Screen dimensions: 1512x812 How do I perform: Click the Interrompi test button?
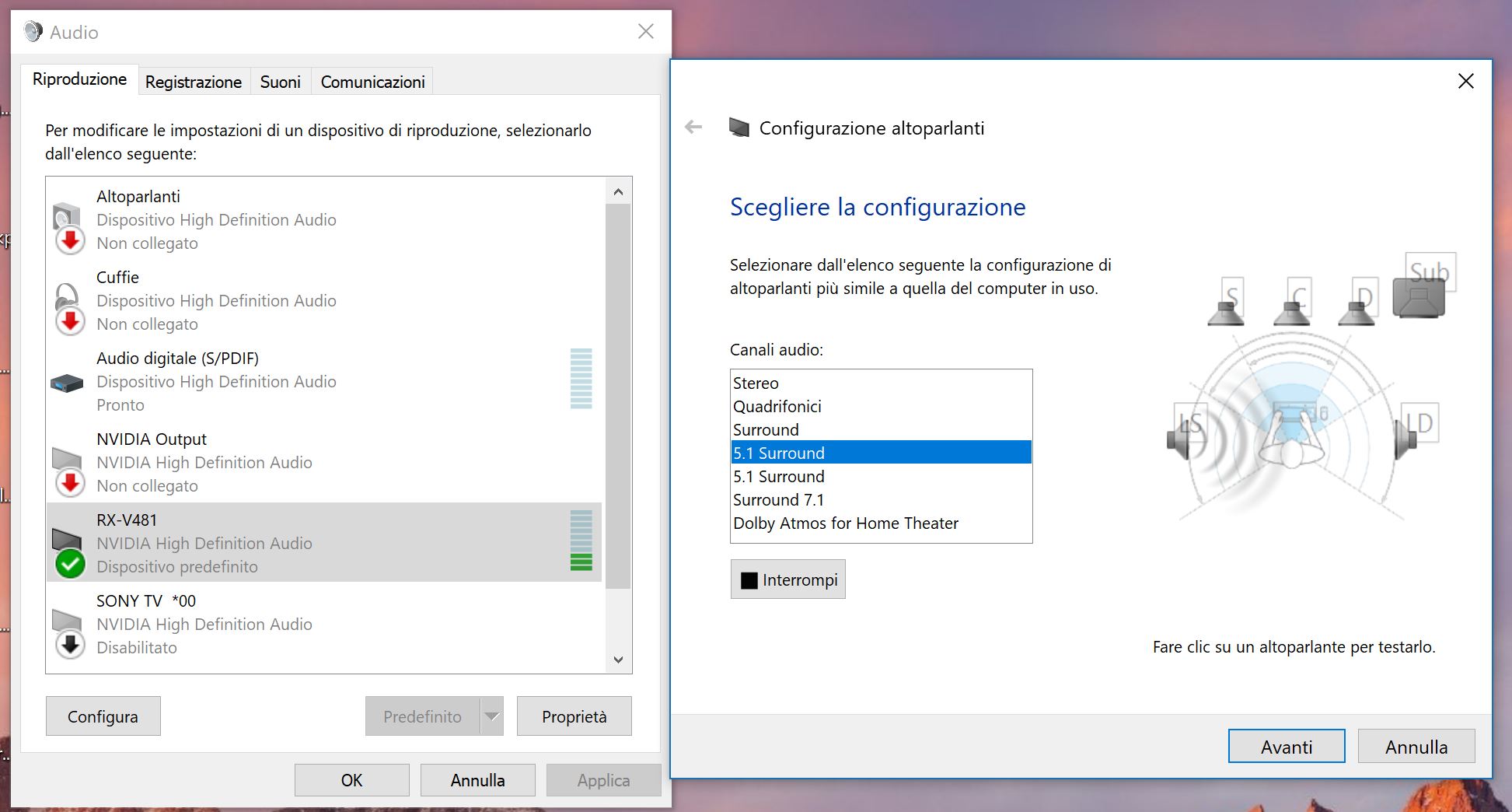click(x=788, y=579)
